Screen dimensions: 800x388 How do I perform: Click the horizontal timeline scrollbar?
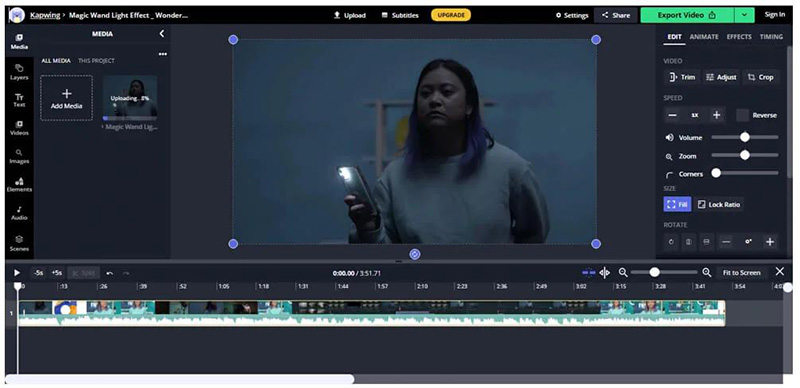pyautogui.click(x=179, y=379)
